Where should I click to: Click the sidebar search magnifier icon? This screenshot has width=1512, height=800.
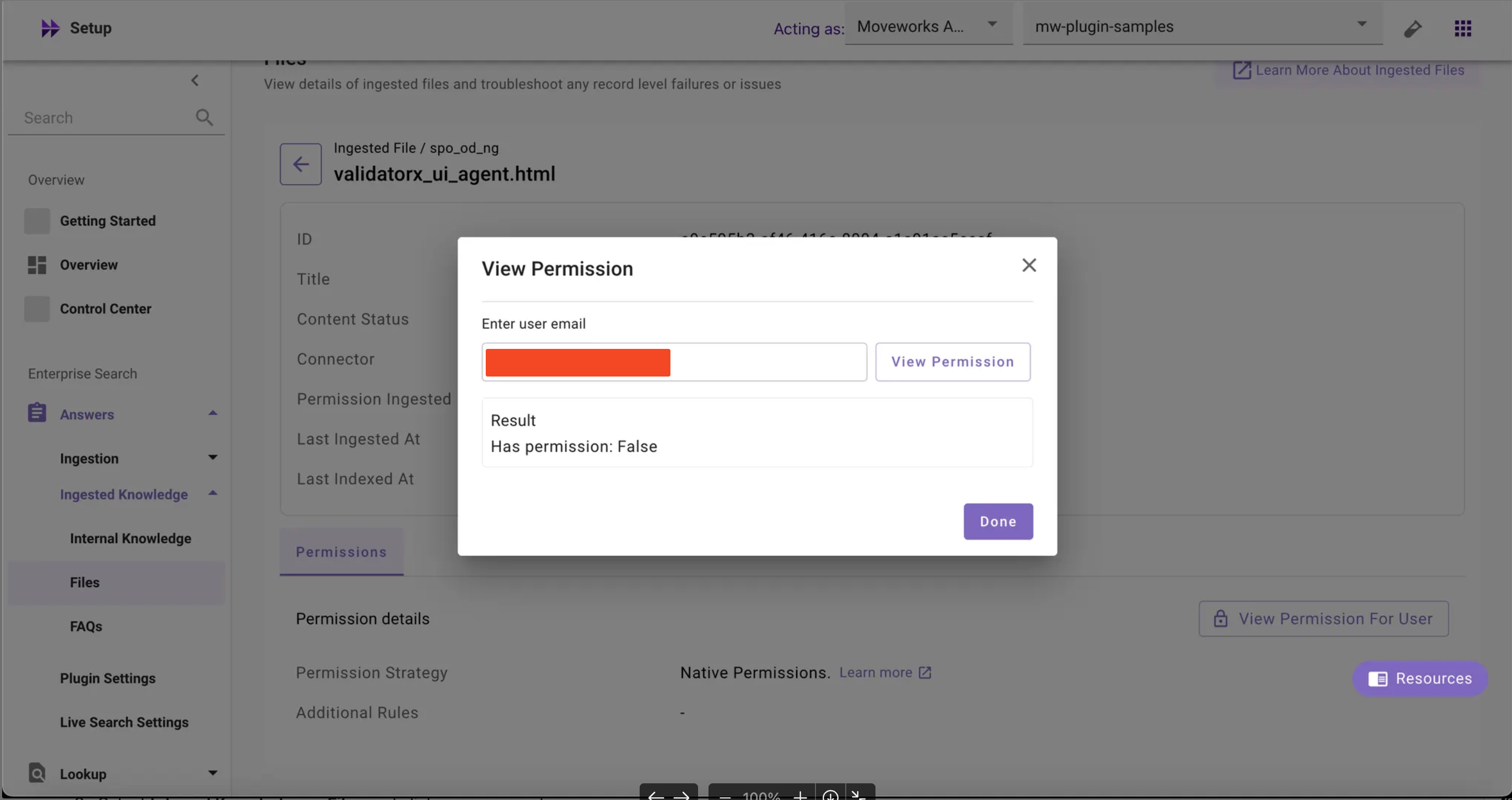point(203,117)
